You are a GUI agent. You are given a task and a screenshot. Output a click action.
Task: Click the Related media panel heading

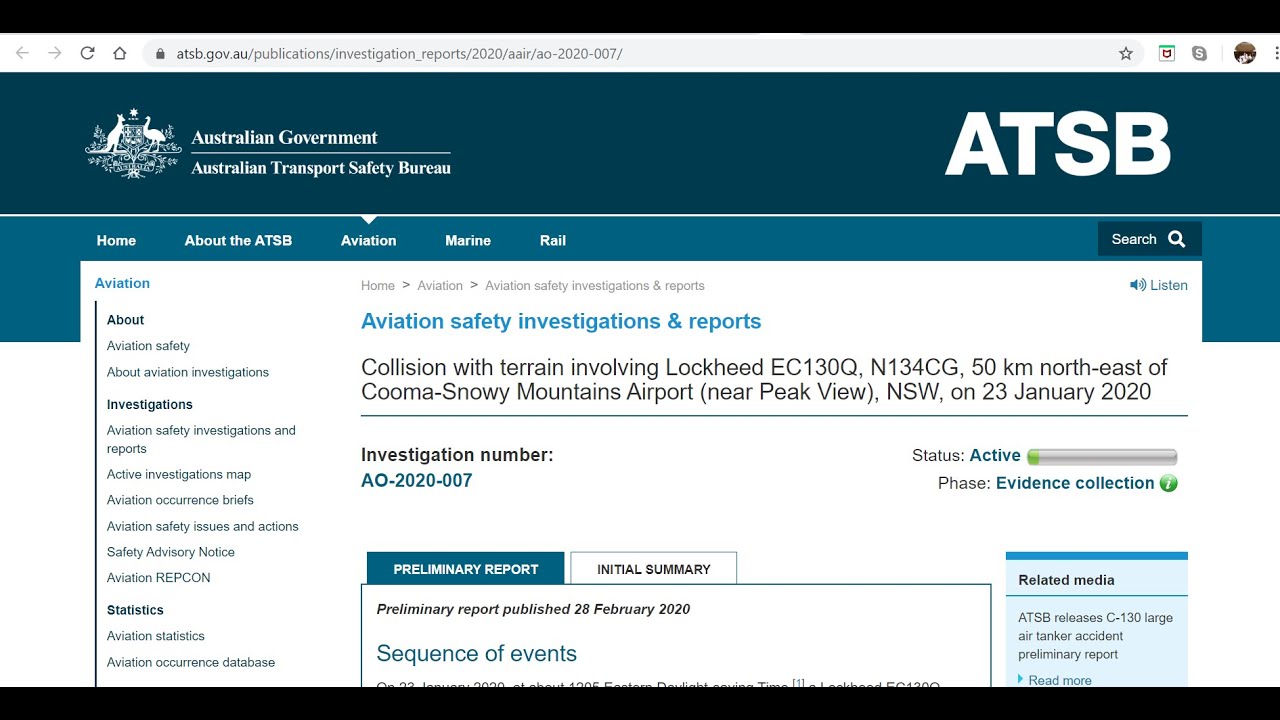(1066, 580)
